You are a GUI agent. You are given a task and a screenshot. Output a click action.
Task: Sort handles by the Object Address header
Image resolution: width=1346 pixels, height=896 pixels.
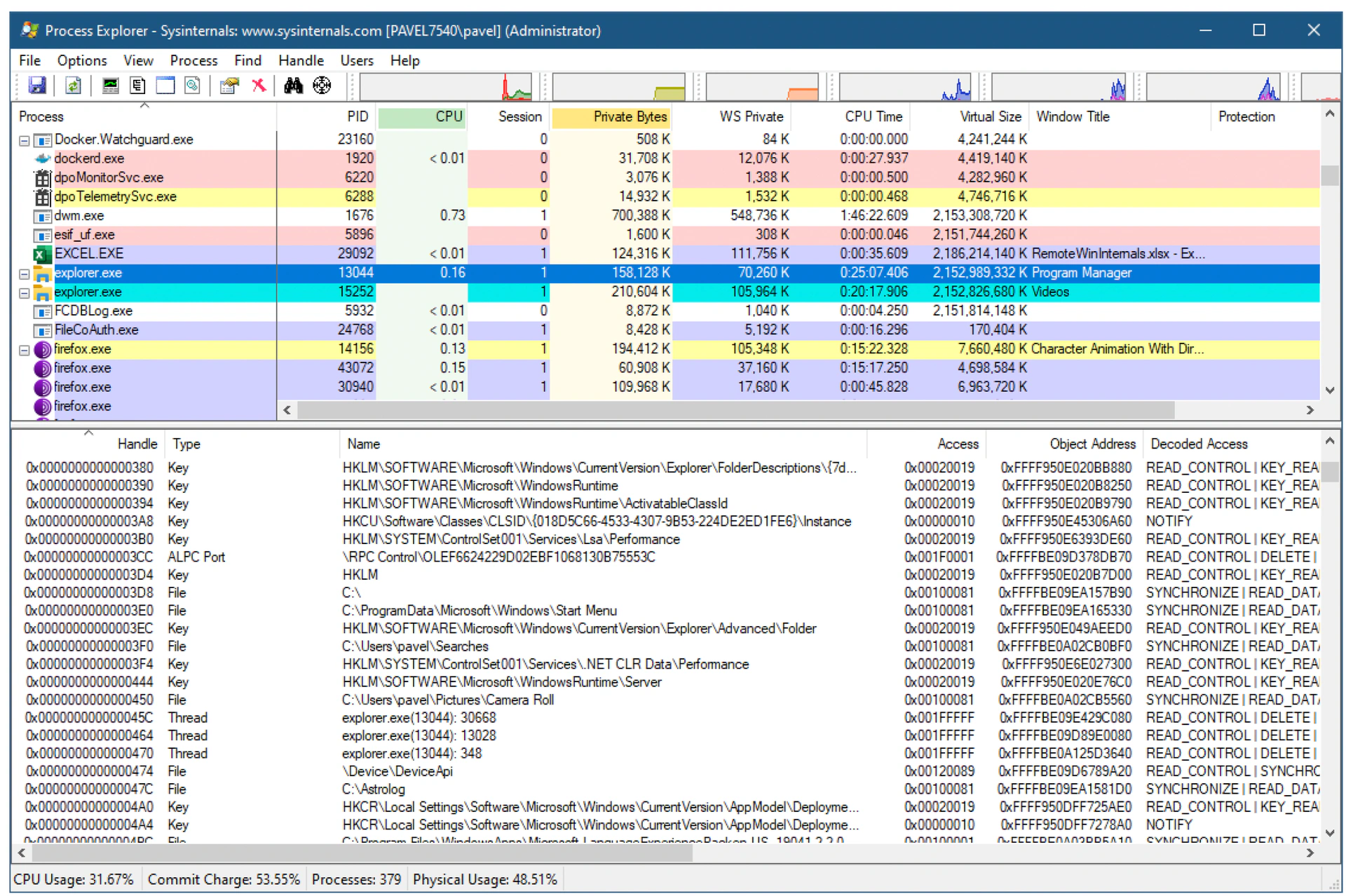point(1065,444)
